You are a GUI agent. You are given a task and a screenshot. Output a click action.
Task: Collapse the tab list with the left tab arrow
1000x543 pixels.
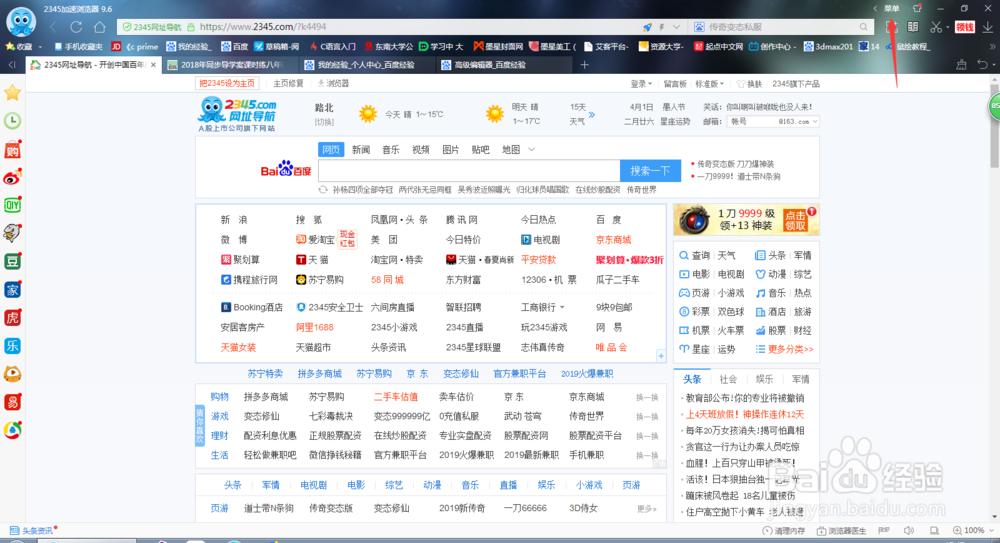12,64
